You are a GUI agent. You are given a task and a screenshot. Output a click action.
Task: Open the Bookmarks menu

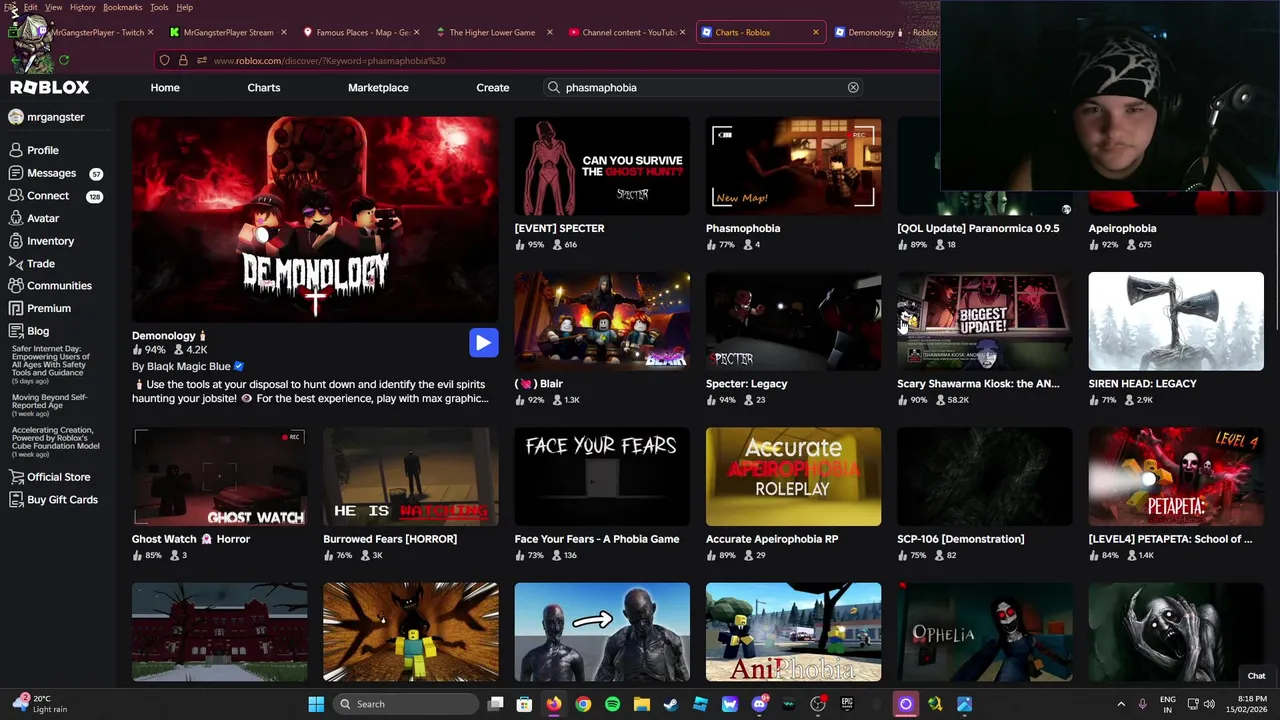pyautogui.click(x=123, y=7)
